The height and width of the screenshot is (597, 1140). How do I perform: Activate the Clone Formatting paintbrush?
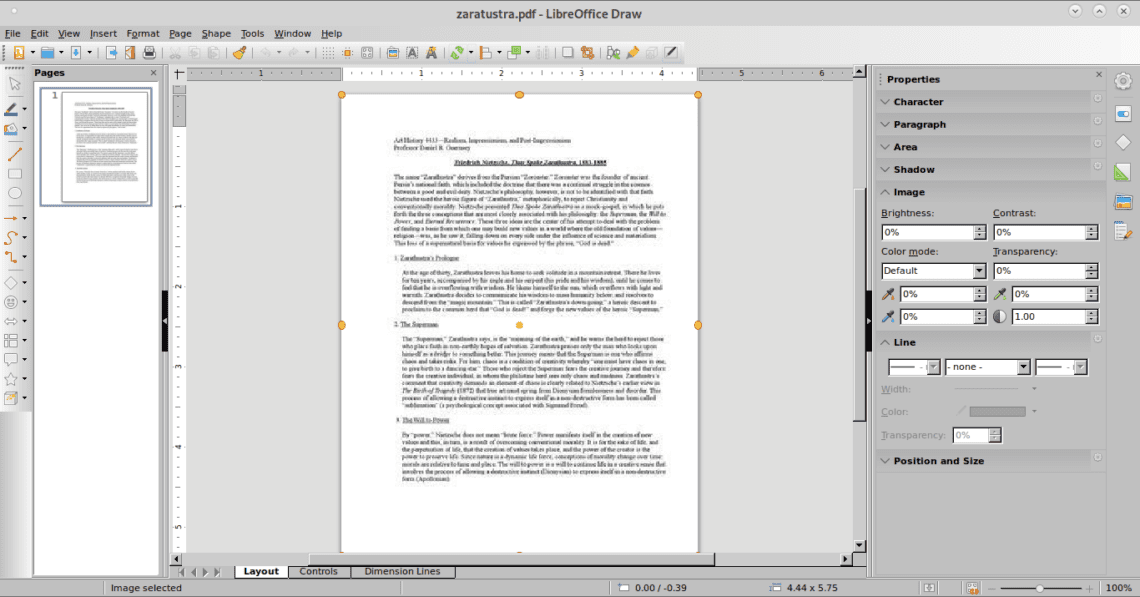point(239,53)
